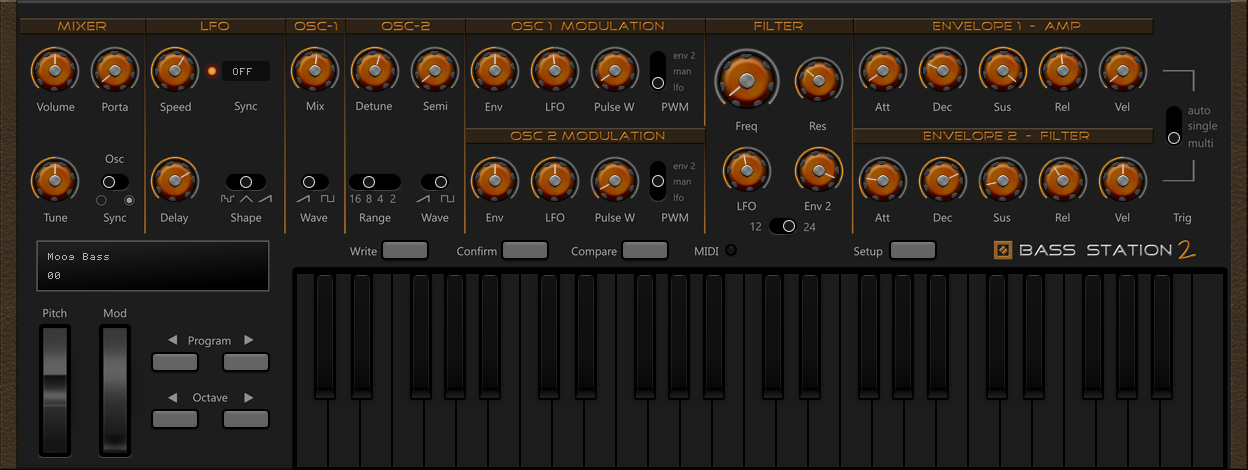This screenshot has width=1248, height=470.
Task: Click the Envelope 2 Filter Dec knob
Action: click(x=942, y=181)
